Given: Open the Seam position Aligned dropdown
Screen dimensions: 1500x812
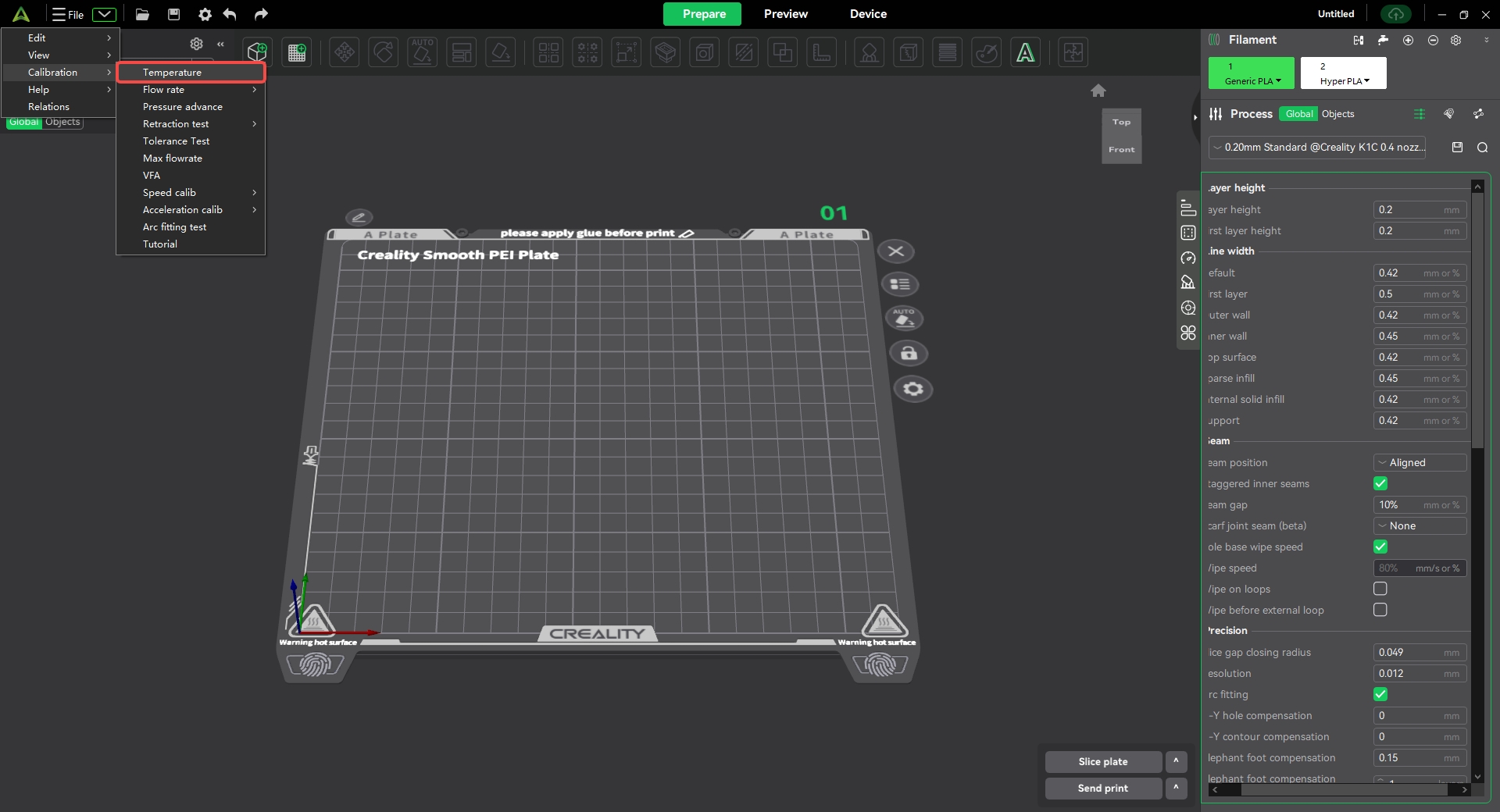Looking at the screenshot, I should pyautogui.click(x=1420, y=463).
